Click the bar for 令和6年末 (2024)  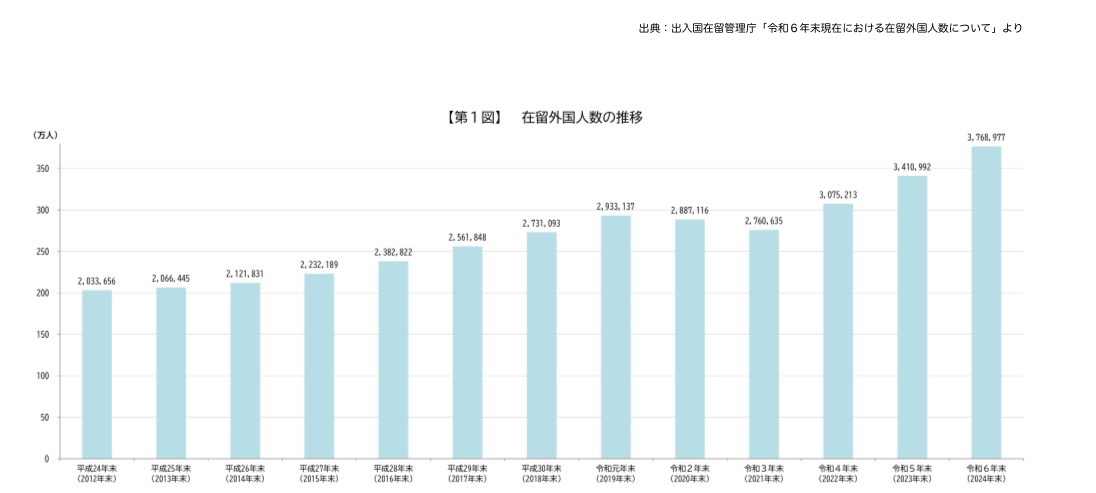coord(985,302)
